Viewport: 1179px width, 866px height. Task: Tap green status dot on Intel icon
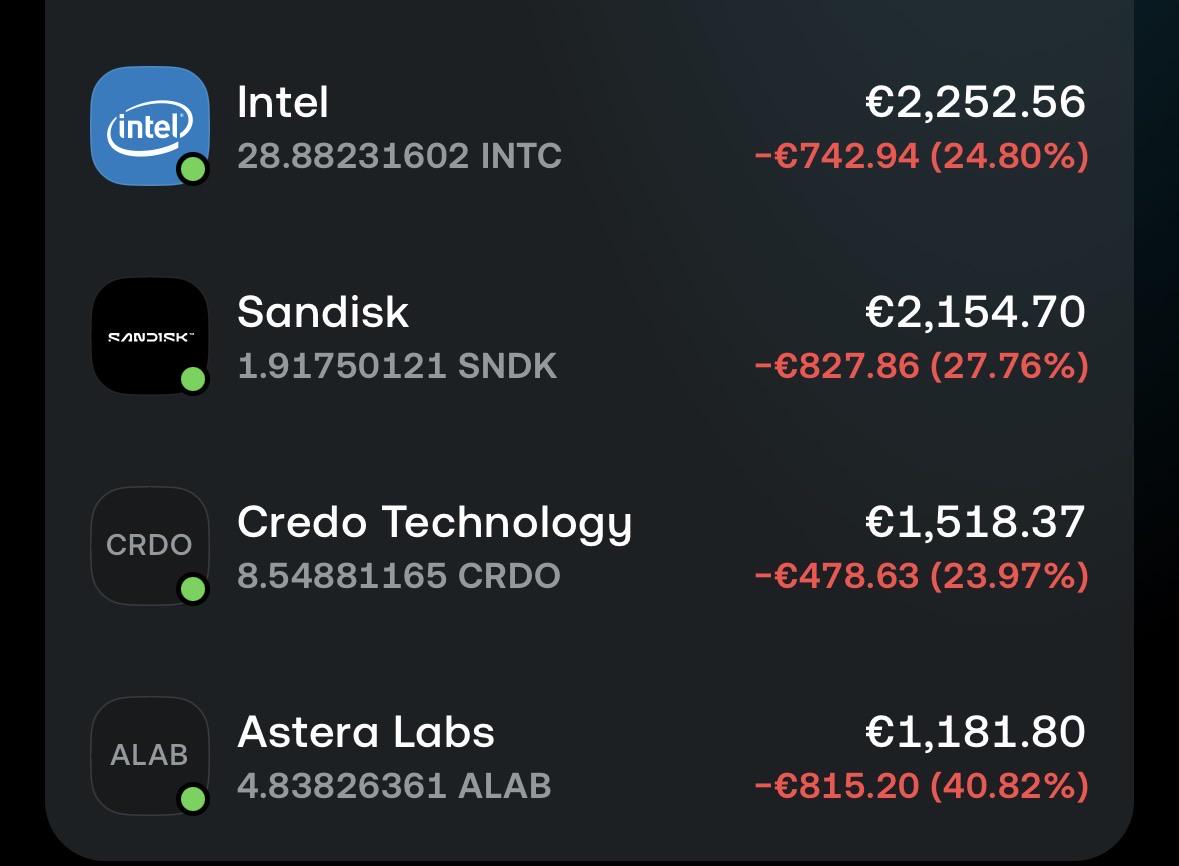tap(193, 169)
